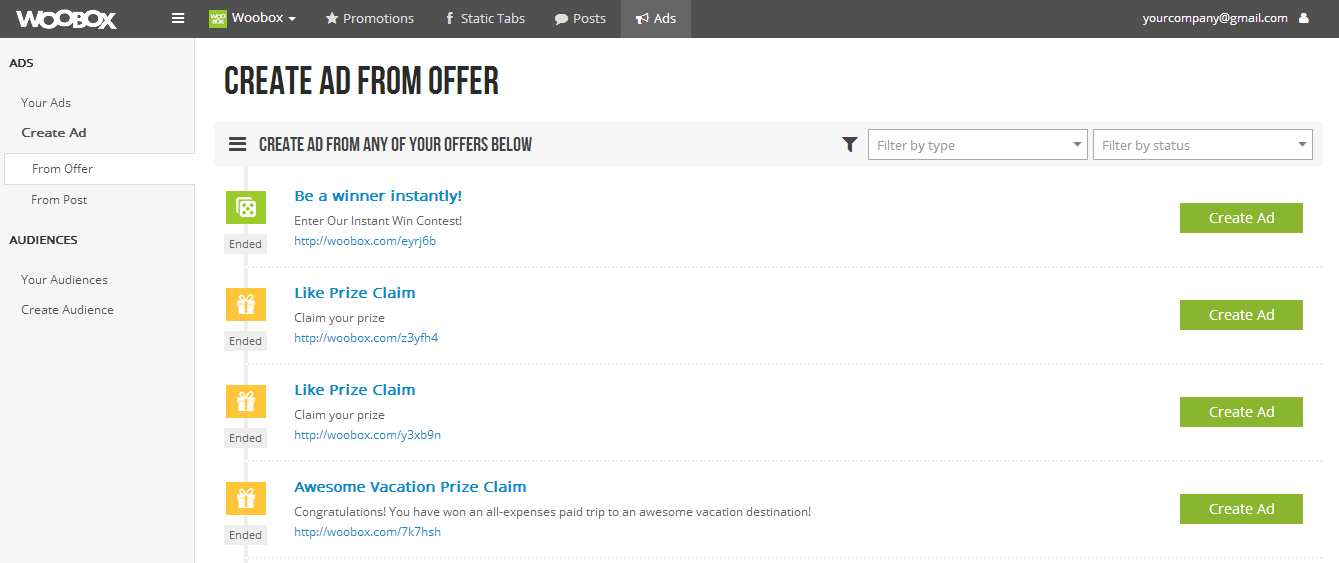
Task: Create Ad for offer z3yfh4
Action: pos(1241,315)
